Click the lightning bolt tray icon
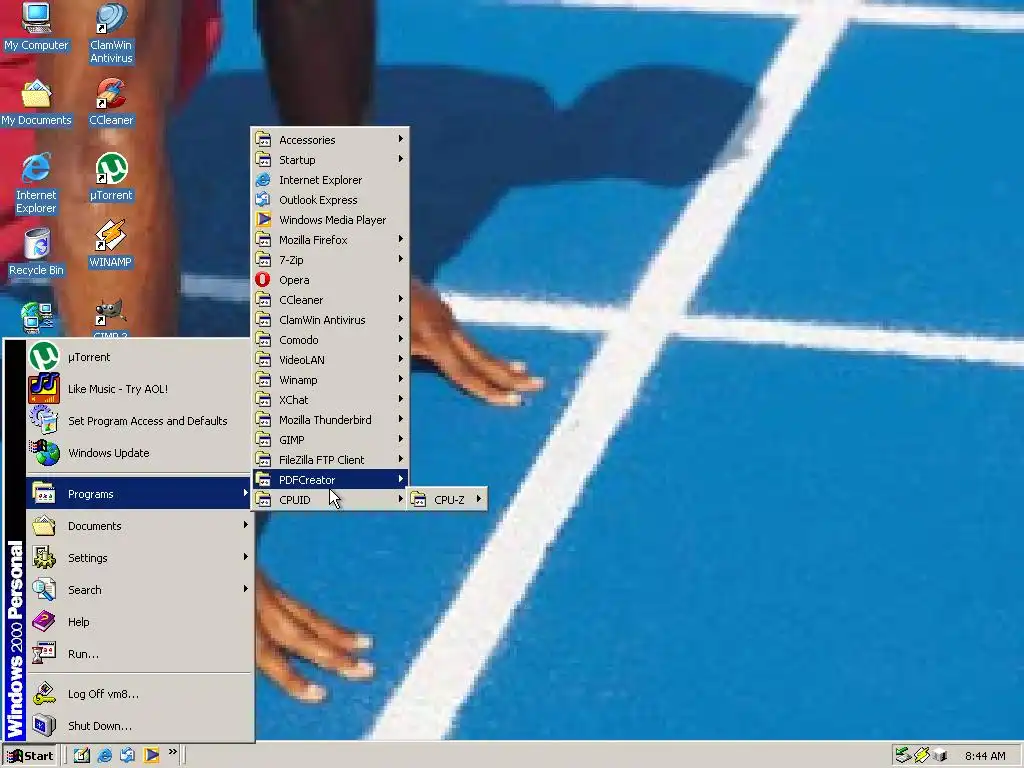This screenshot has width=1024, height=768. (921, 755)
